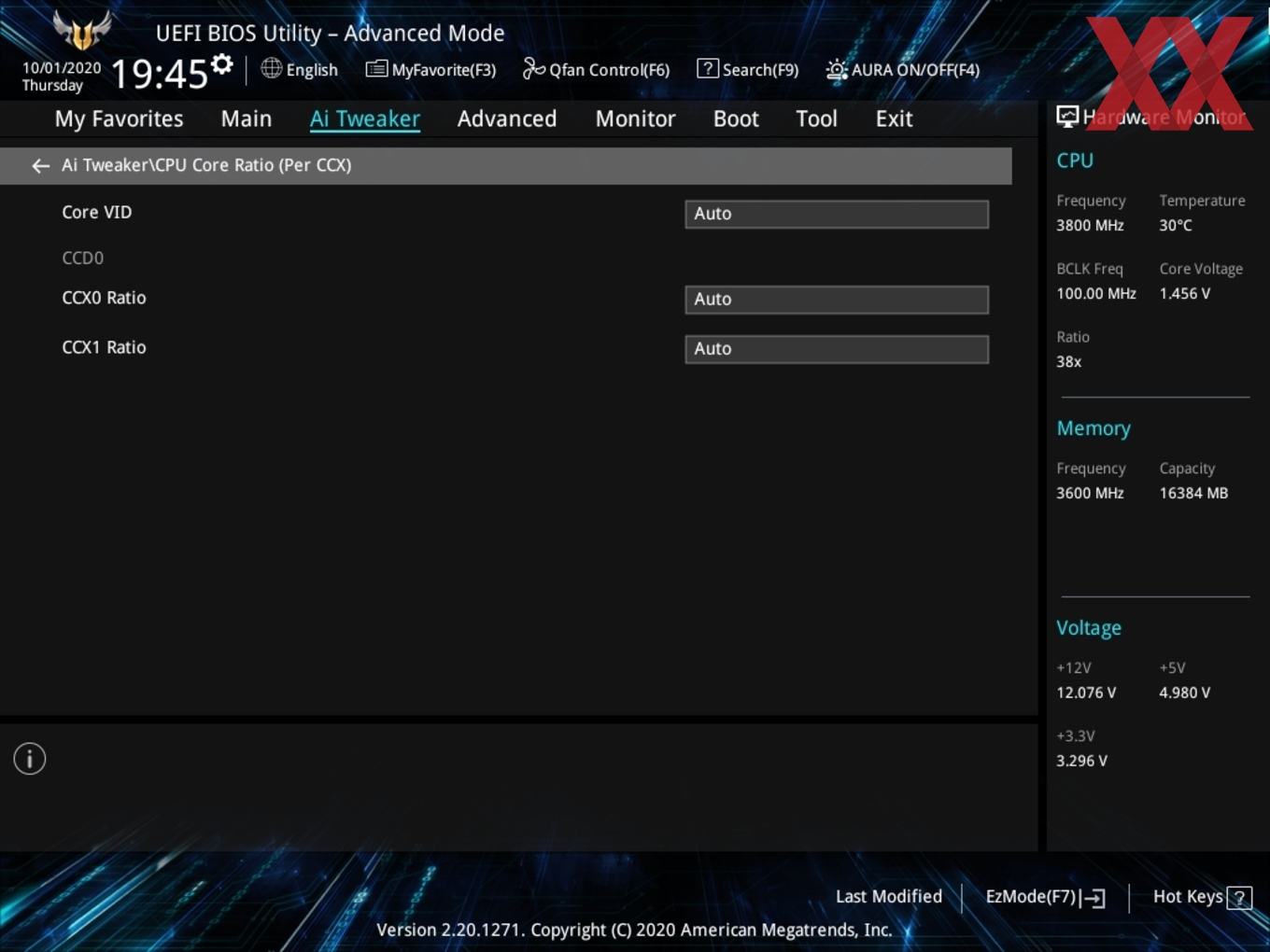The image size is (1270, 952).
Task: Click the EzMode exit arrow icon
Action: pos(1094,898)
